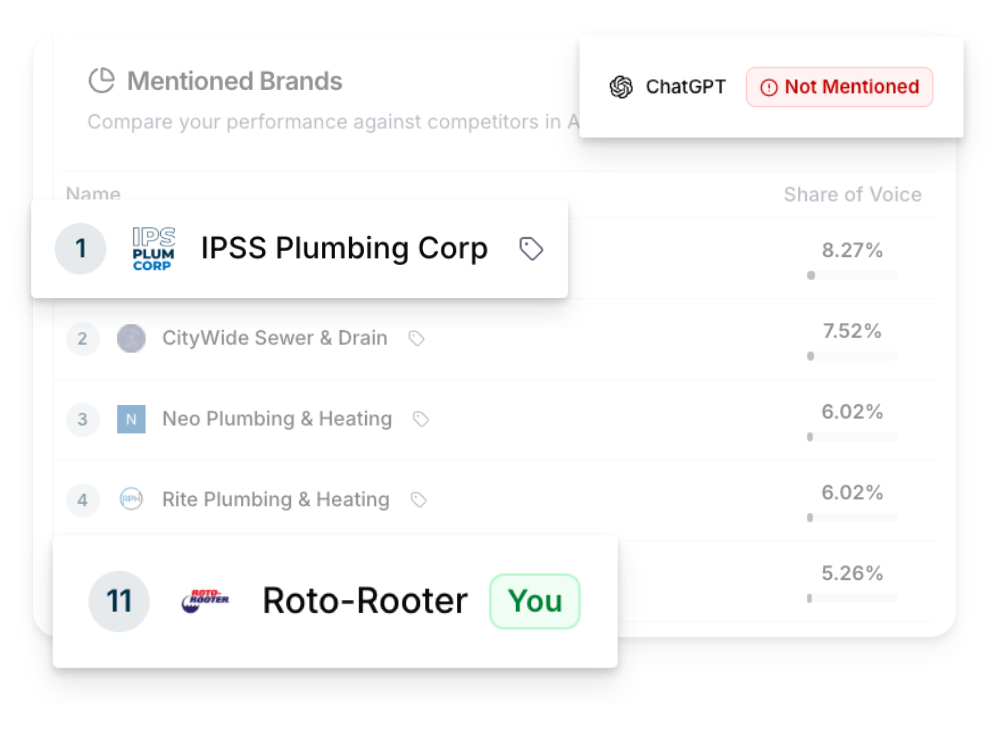The height and width of the screenshot is (750, 1000).
Task: Open the Roto-Rooter brand row
Action: point(364,601)
